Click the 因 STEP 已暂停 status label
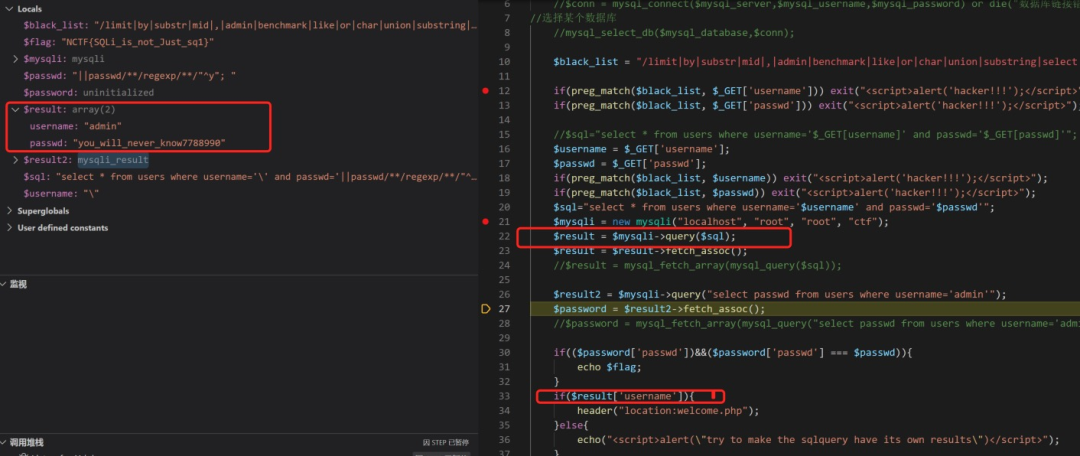The image size is (1080, 456). (445, 442)
